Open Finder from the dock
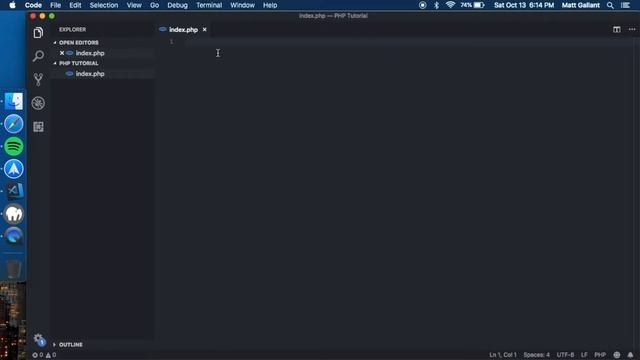Screen dimensions: 640x360 coord(14,101)
